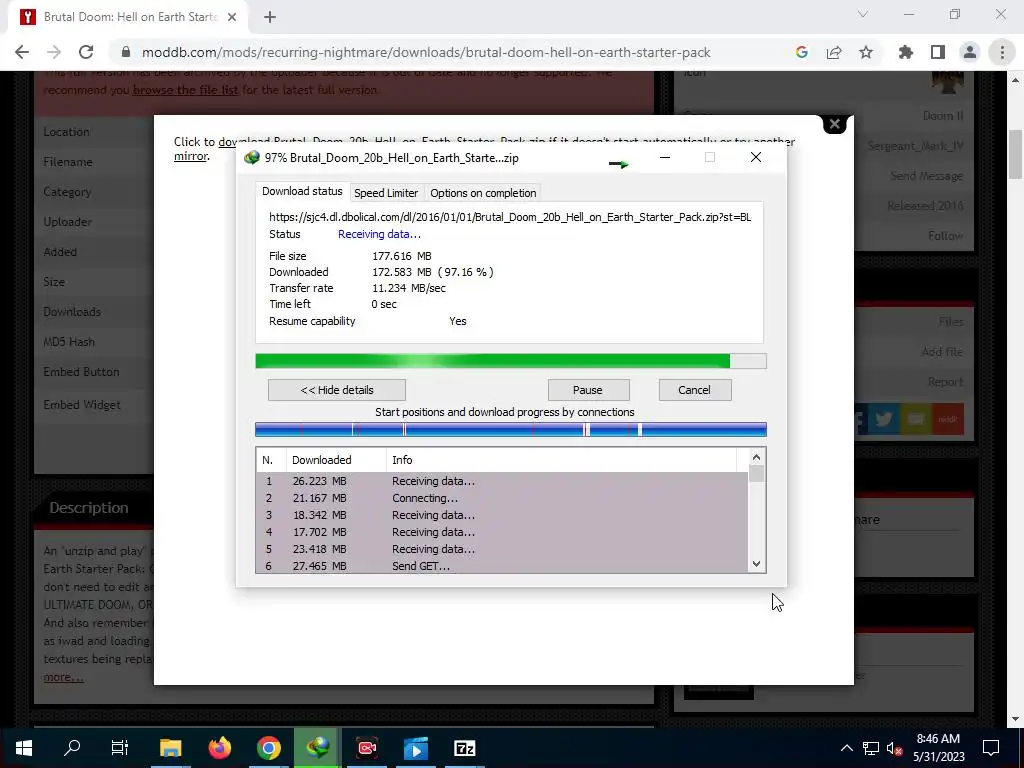Click browse the file list link
The height and width of the screenshot is (768, 1024).
(185, 89)
